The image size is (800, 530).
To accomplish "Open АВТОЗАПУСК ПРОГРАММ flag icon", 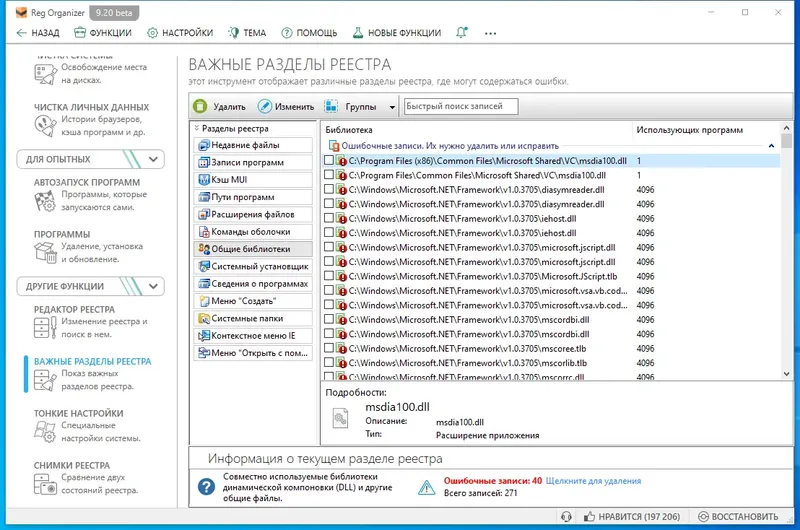I will tap(45, 201).
